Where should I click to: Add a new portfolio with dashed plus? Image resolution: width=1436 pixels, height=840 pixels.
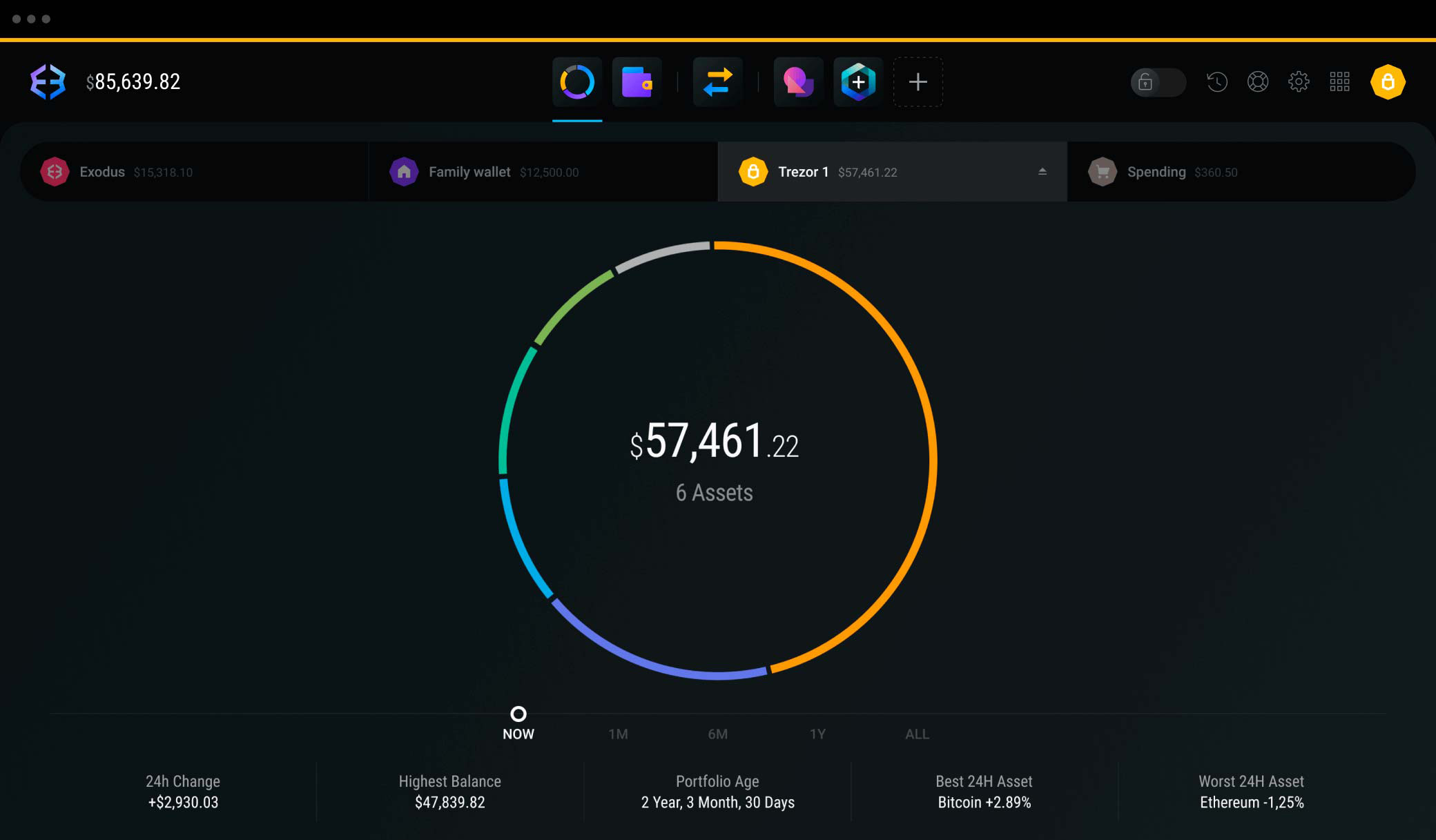click(918, 81)
